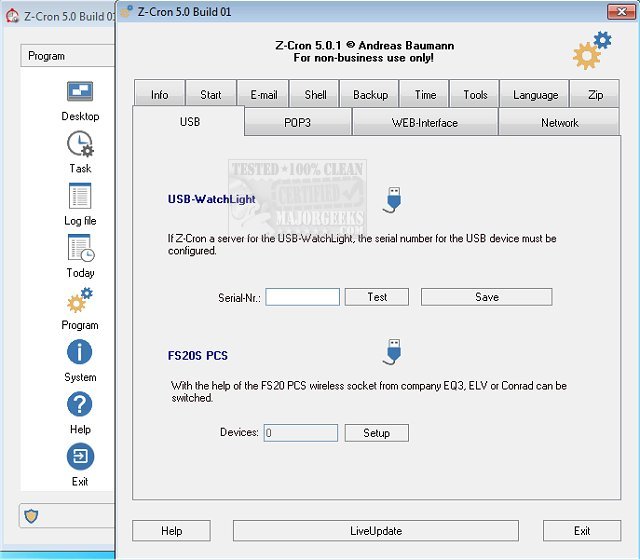Click the shield icon in main window status bar

(x=31, y=516)
